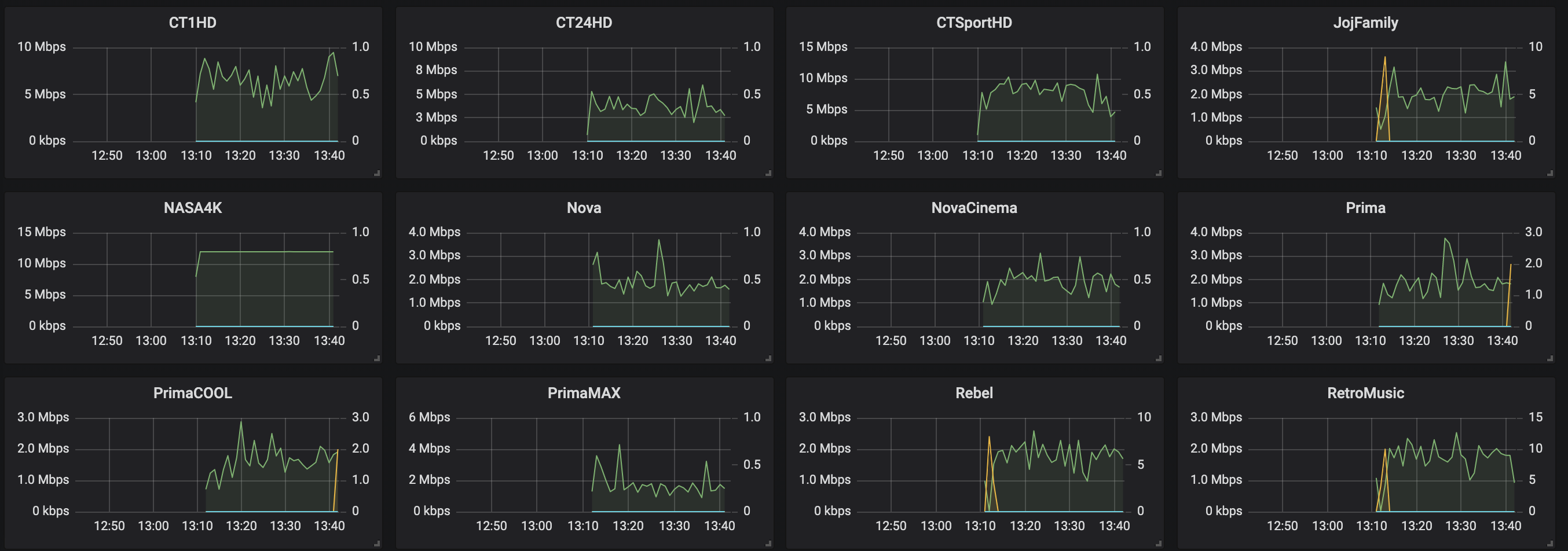The width and height of the screenshot is (1568, 551).
Task: Click the JojFamily panel resize corner
Action: (x=1549, y=173)
